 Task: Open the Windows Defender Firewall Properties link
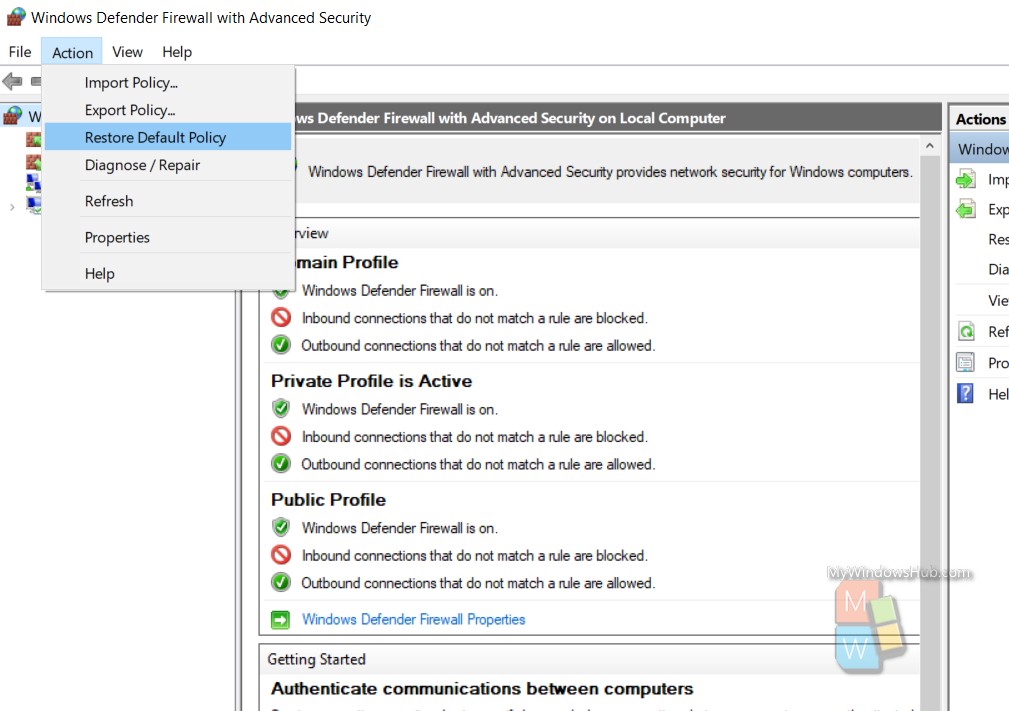(x=414, y=619)
